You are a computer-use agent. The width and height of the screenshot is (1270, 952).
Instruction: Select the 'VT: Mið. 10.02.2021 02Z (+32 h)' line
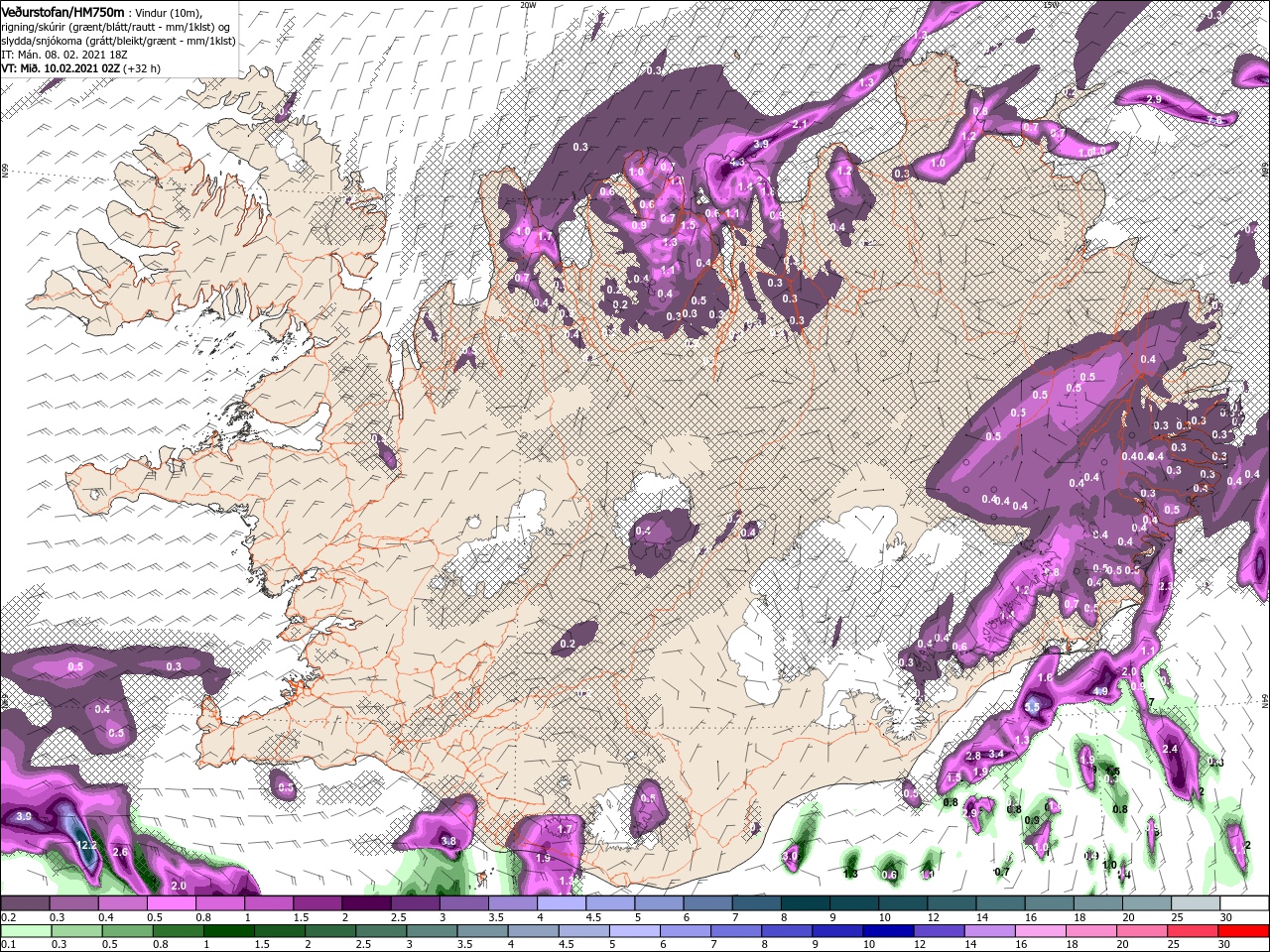point(80,68)
